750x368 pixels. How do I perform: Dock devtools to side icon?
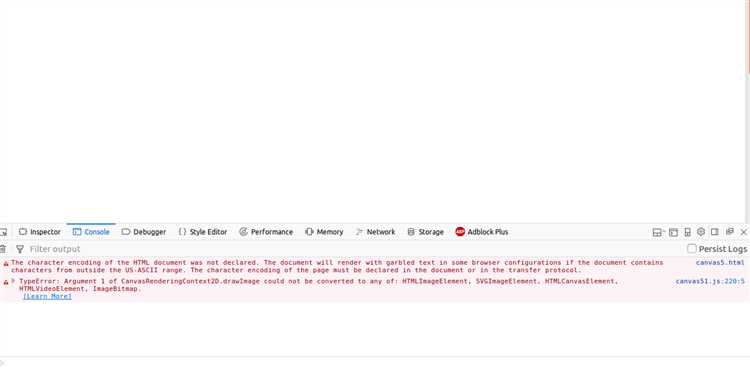715,232
